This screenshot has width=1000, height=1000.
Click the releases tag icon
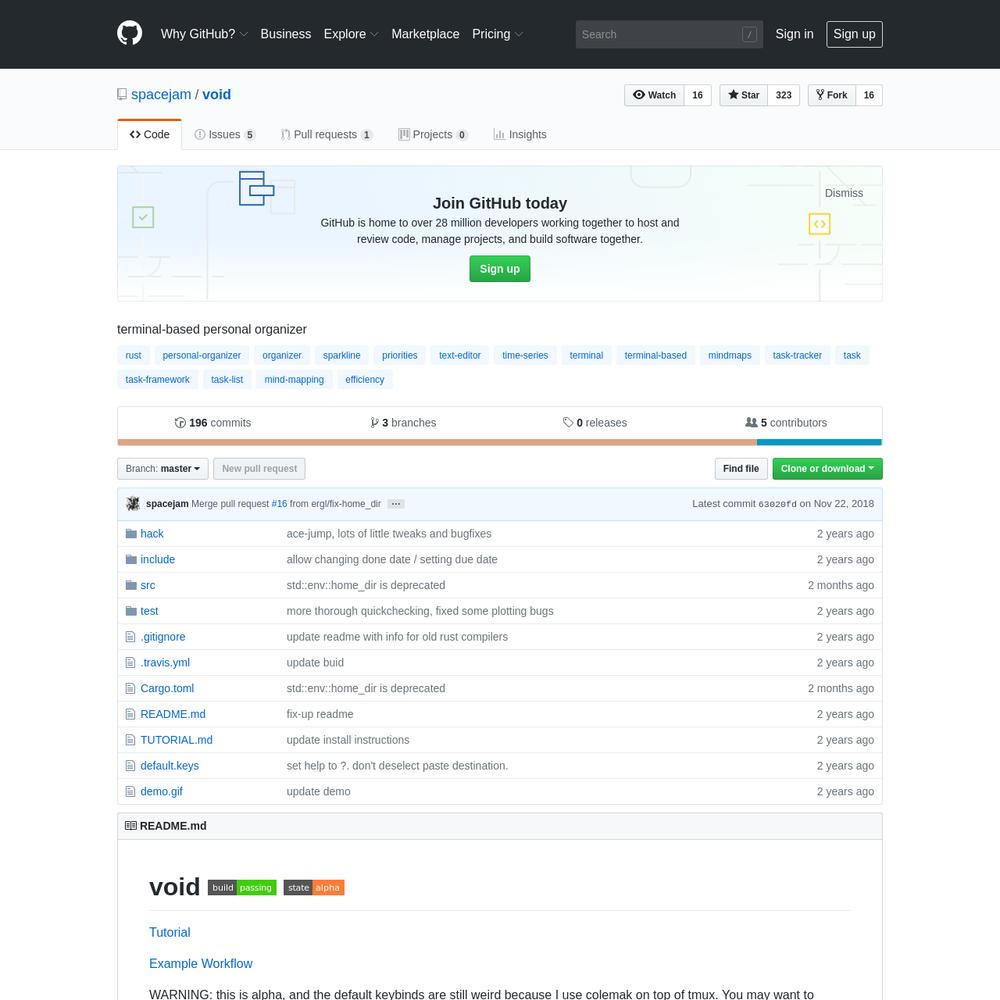(568, 422)
